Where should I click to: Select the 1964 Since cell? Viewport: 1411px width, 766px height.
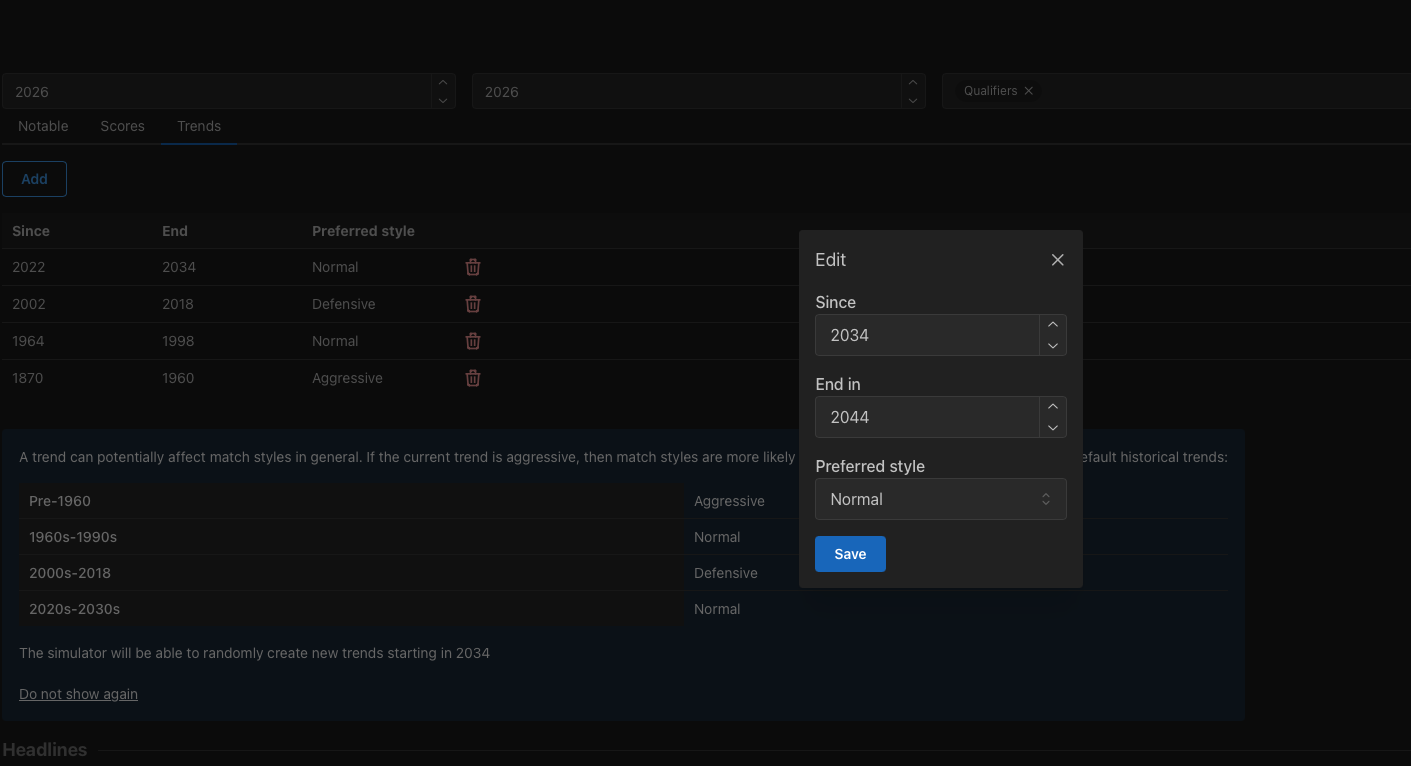click(28, 341)
